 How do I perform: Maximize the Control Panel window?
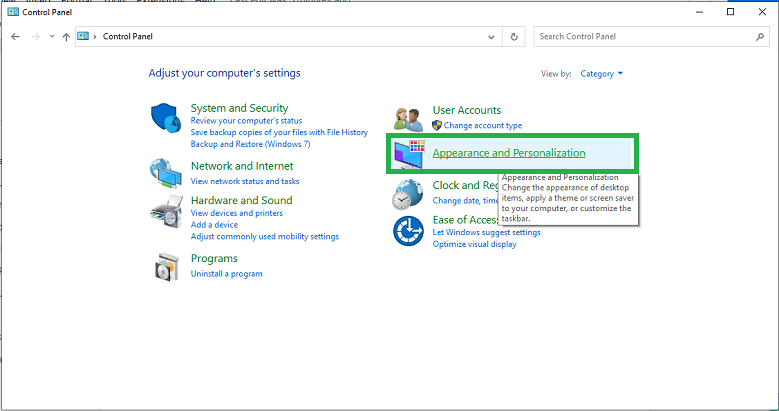(730, 11)
